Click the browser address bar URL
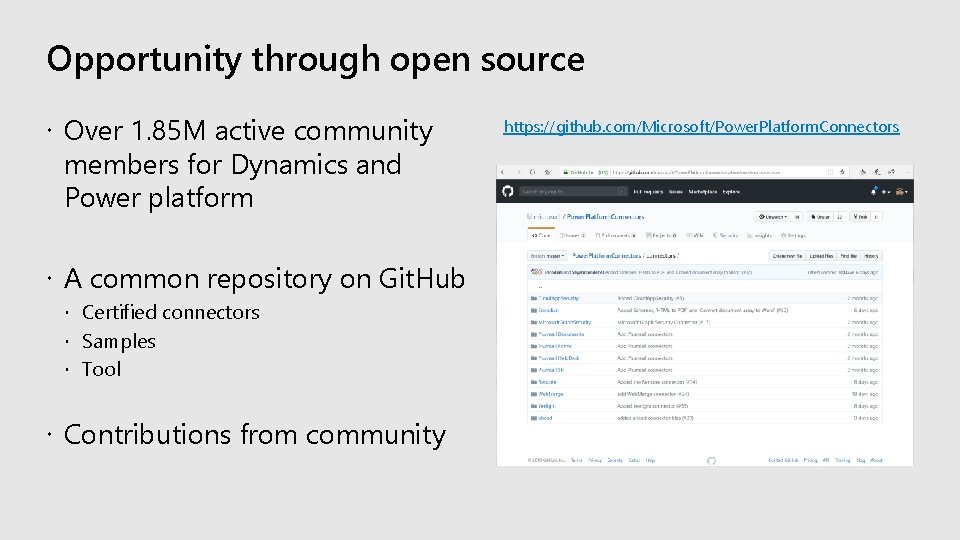The width and height of the screenshot is (960, 540). click(696, 172)
